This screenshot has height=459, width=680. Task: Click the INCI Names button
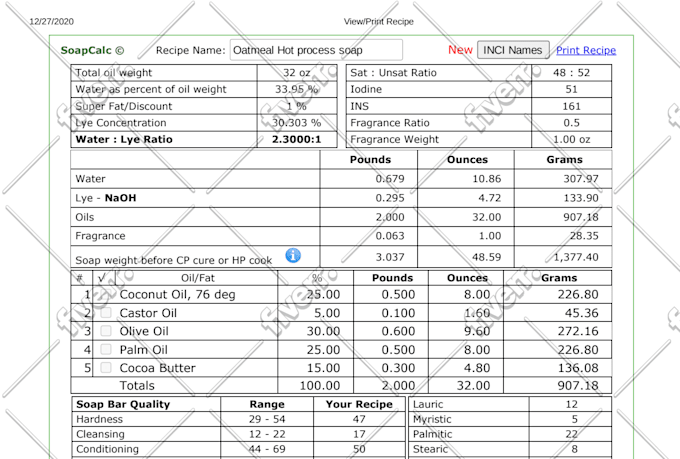(x=513, y=50)
